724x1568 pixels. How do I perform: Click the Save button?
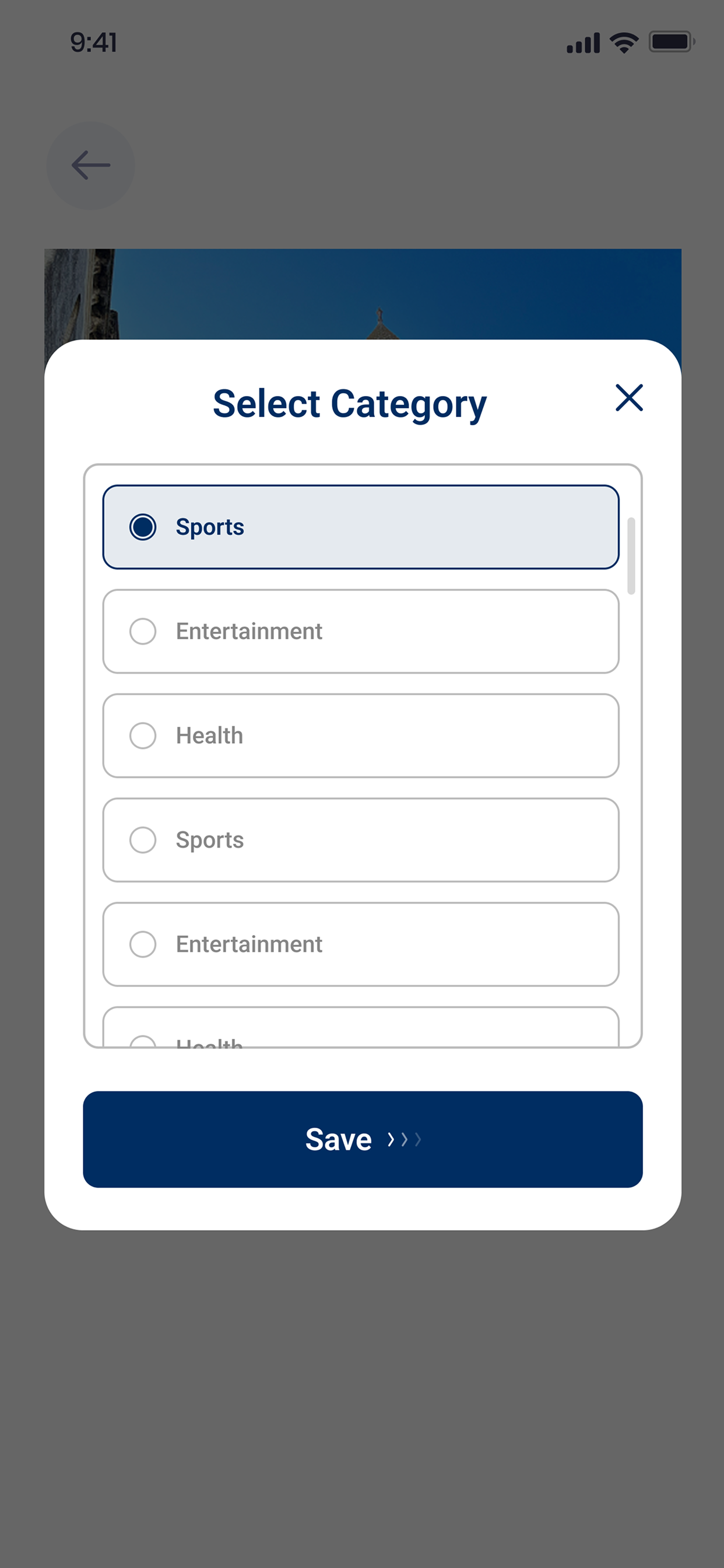pos(363,1139)
